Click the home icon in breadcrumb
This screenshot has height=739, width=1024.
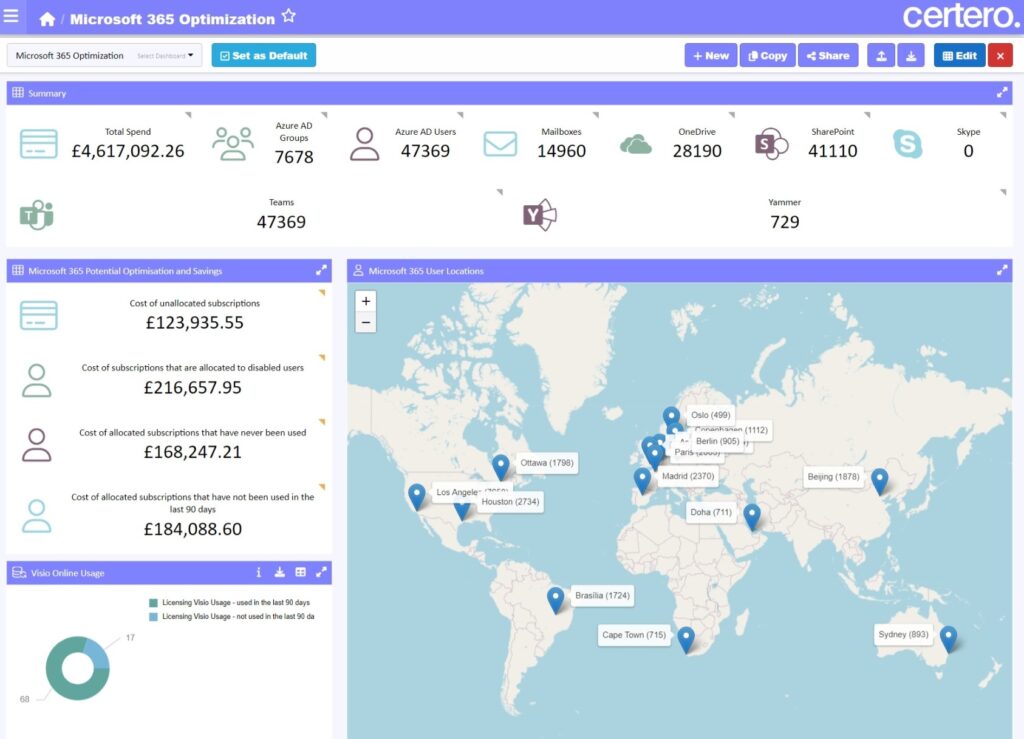[47, 19]
